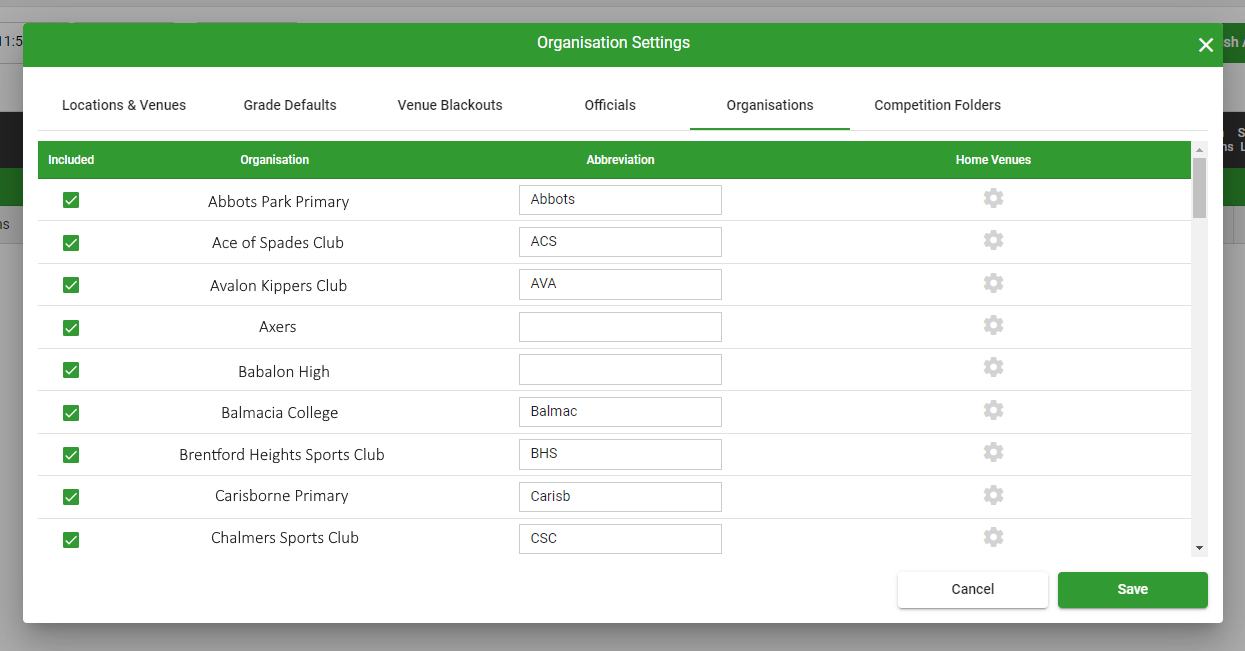
Task: Open home venues gear for Balmacia College
Action: pos(993,410)
